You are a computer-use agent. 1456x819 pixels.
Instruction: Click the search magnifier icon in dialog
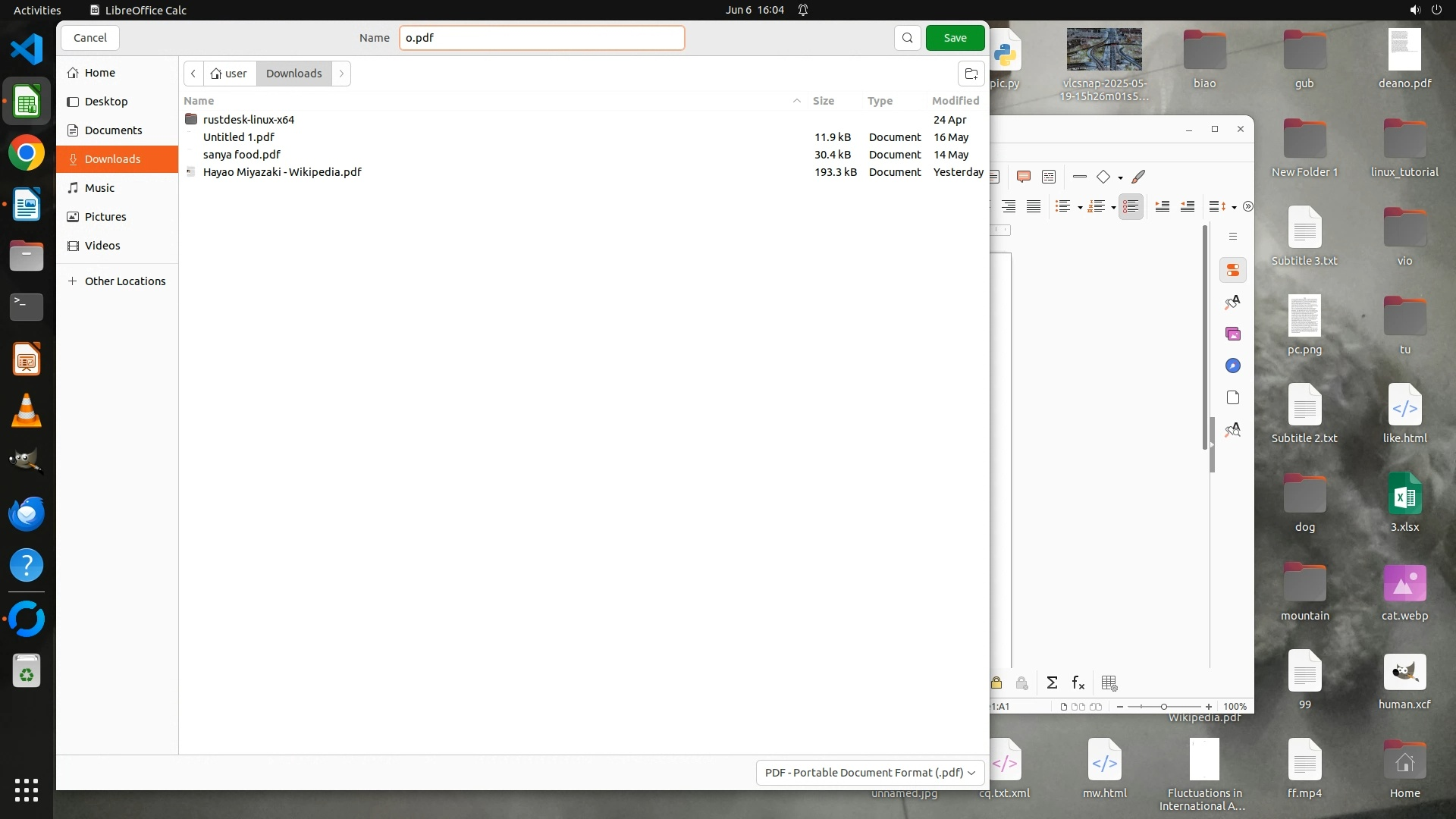(x=907, y=38)
